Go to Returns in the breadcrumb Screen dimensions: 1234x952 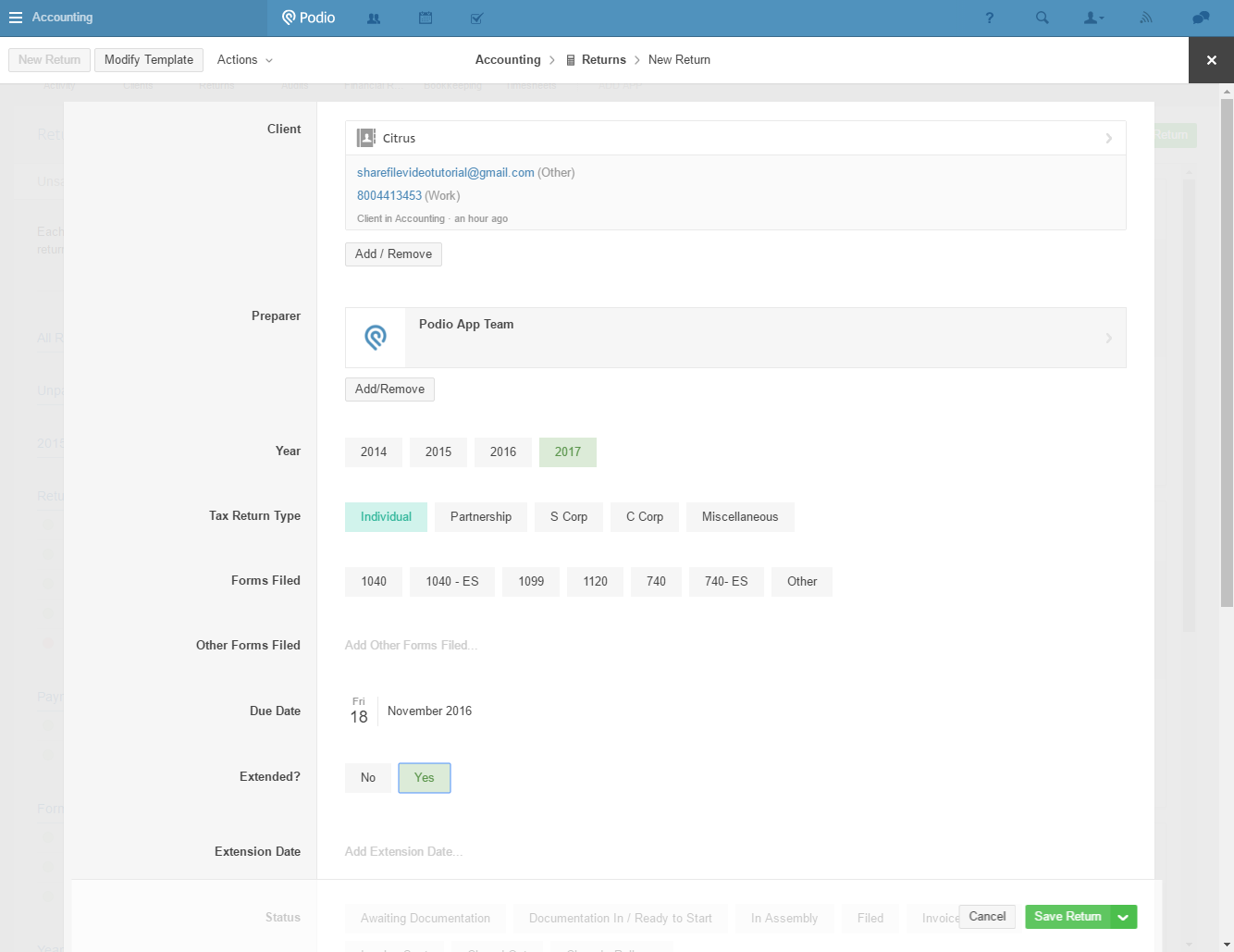click(603, 60)
